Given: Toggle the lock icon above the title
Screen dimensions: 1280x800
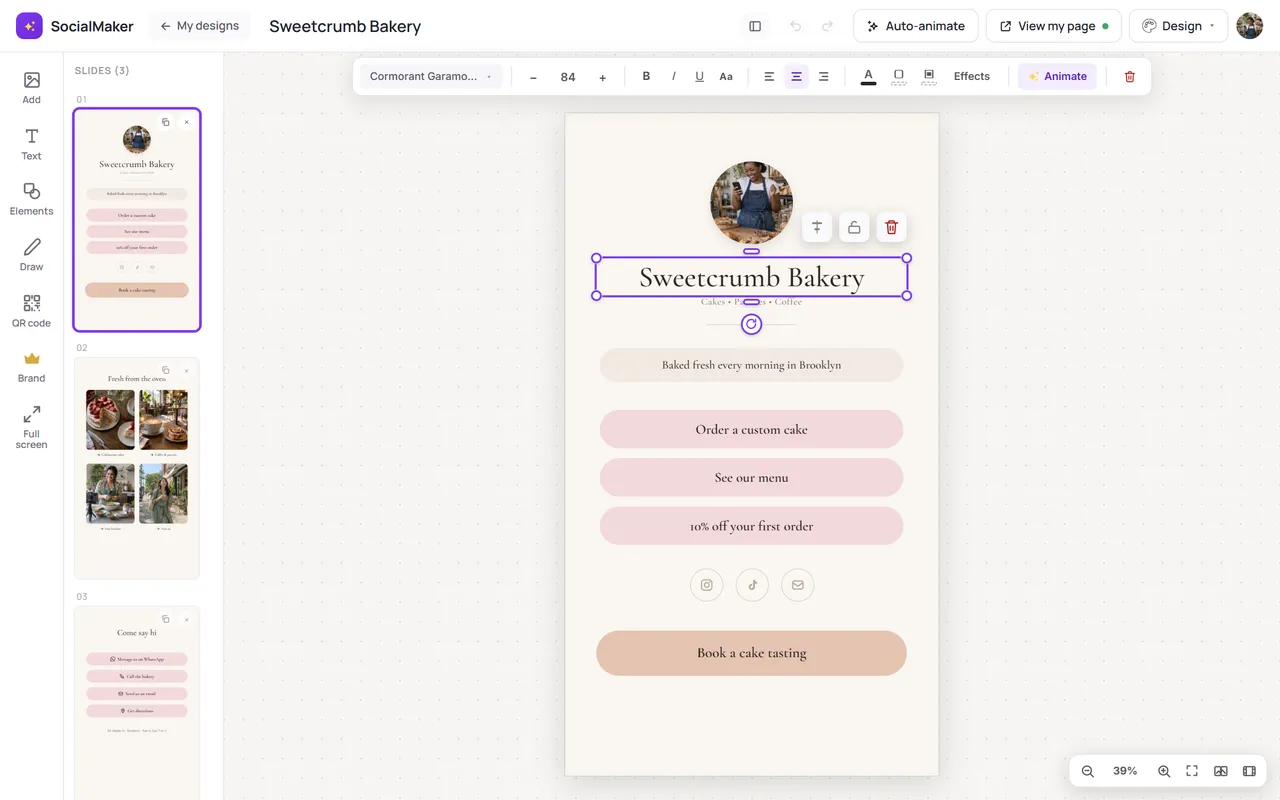Looking at the screenshot, I should pyautogui.click(x=854, y=227).
